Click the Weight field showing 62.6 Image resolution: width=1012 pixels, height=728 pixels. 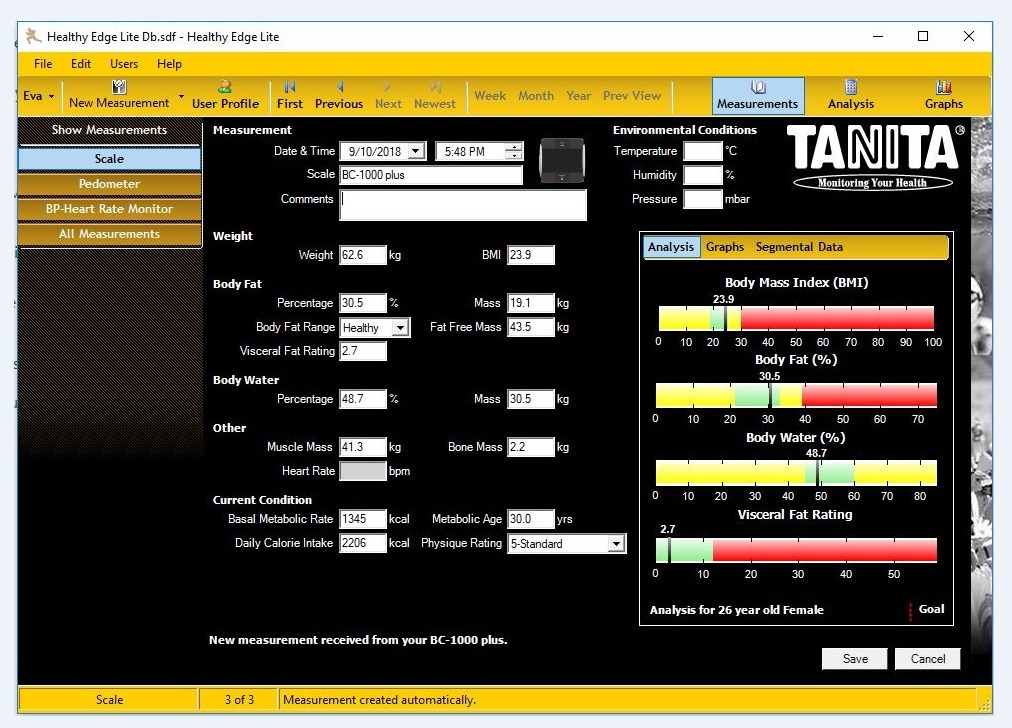pyautogui.click(x=363, y=255)
